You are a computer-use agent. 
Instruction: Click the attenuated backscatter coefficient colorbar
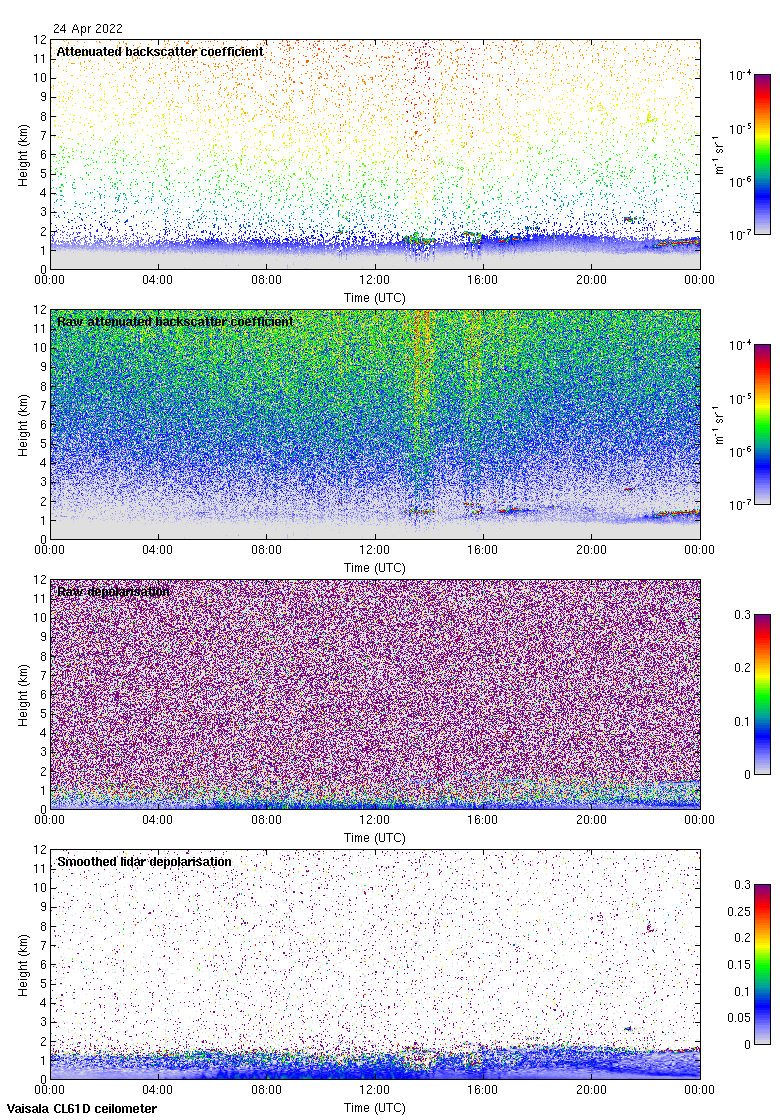pyautogui.click(x=762, y=154)
